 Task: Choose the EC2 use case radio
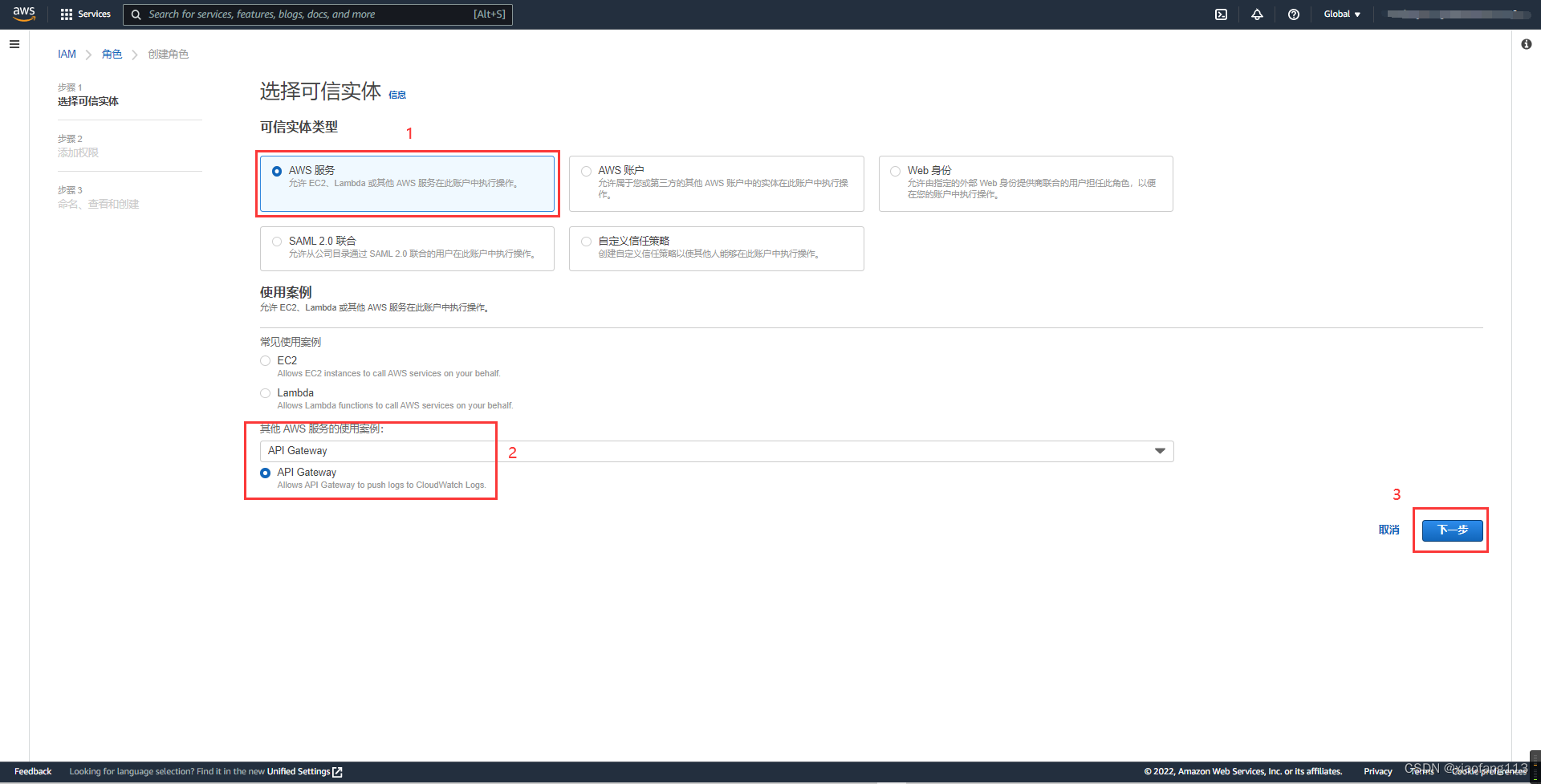point(265,361)
